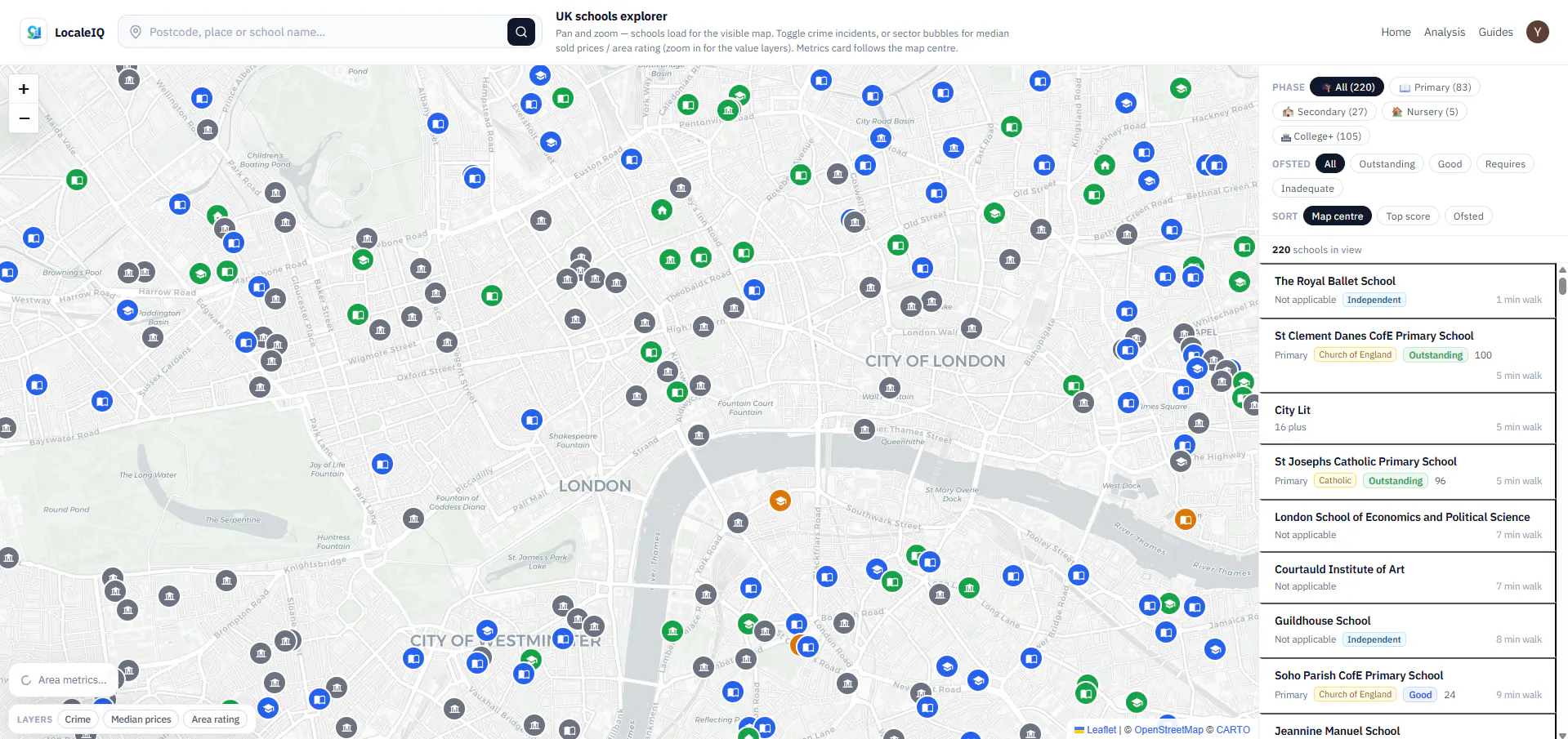1568x739 pixels.
Task: Filter Ofsted rating to Inadequate
Action: pyautogui.click(x=1307, y=189)
